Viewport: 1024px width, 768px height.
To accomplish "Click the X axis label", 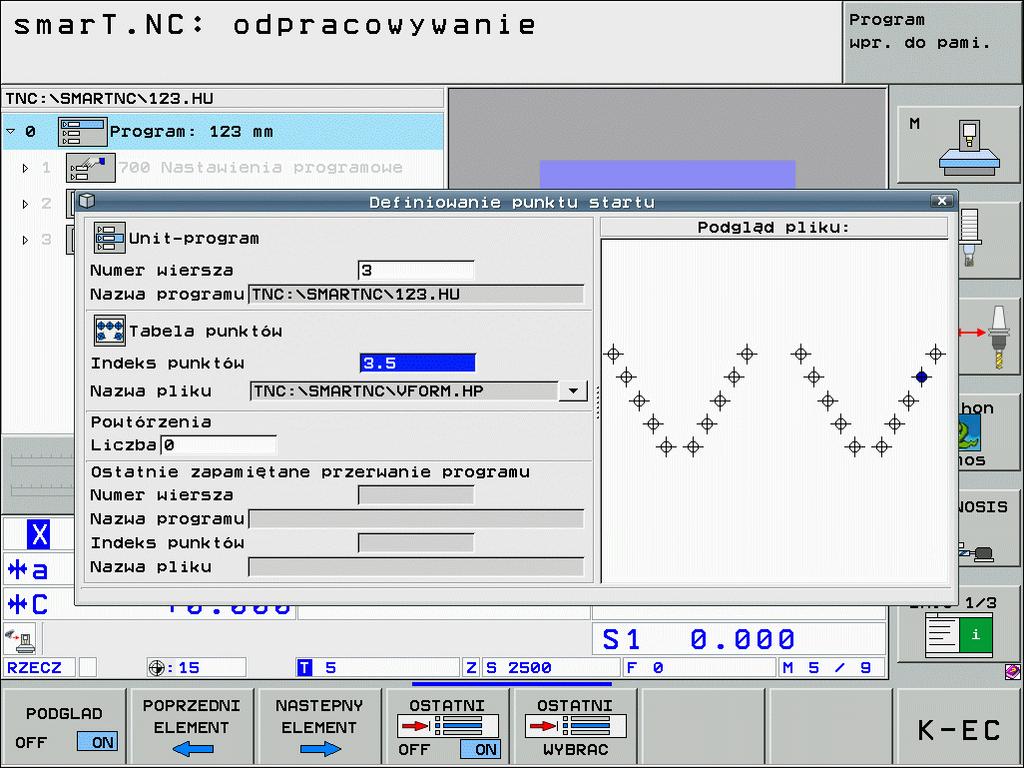I will point(39,534).
